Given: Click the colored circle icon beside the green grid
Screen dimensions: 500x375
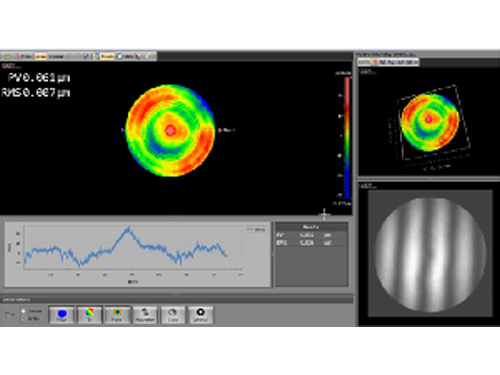Looking at the screenshot, I should click(16, 56).
